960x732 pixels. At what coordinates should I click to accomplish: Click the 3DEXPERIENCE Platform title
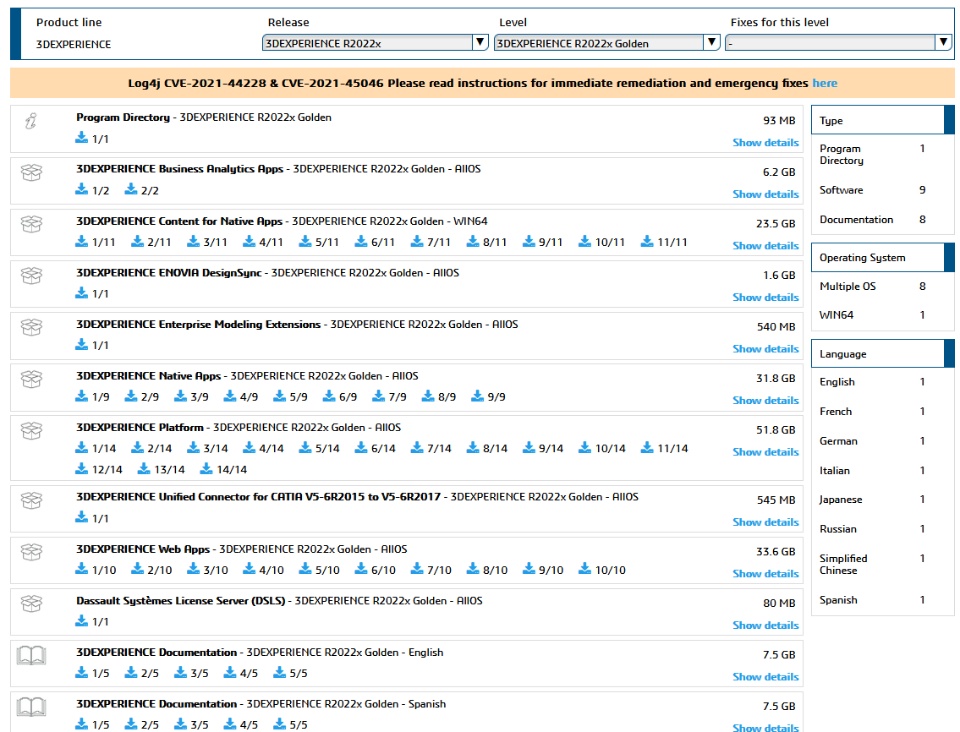click(x=140, y=427)
